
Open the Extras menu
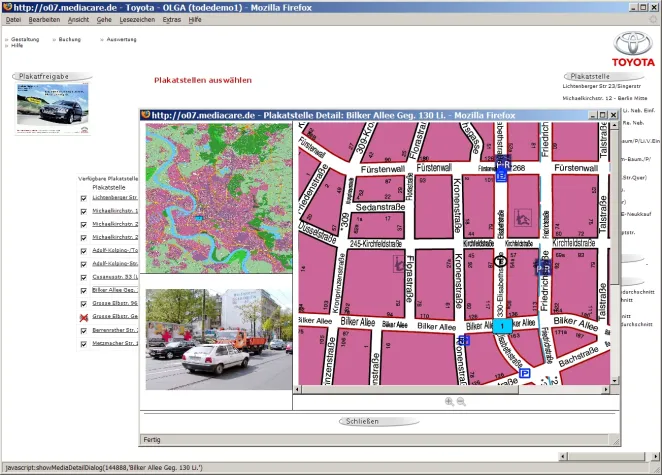tap(172, 20)
